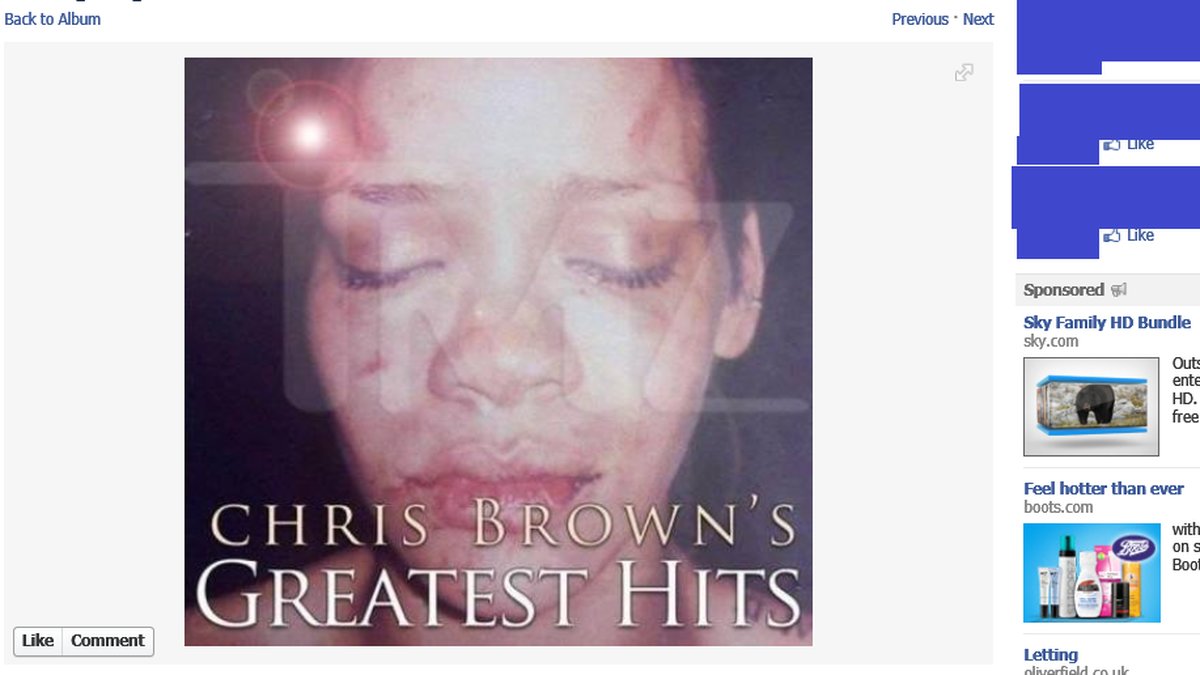The image size is (1200, 675).
Task: Like the photo using the Like button
Action: [x=38, y=641]
